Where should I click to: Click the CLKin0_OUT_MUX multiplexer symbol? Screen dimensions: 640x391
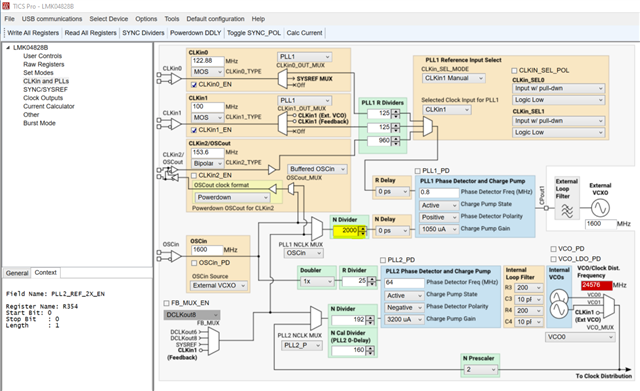(x=282, y=79)
